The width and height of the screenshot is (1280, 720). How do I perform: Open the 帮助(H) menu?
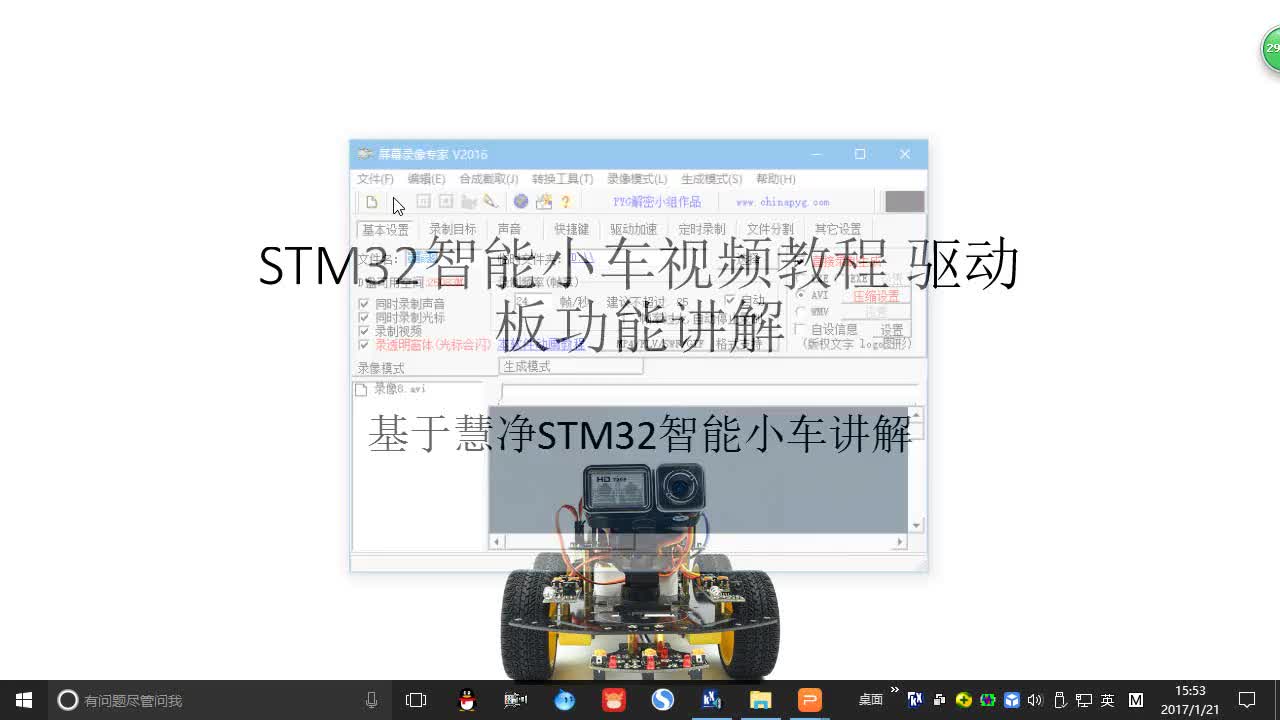point(776,179)
